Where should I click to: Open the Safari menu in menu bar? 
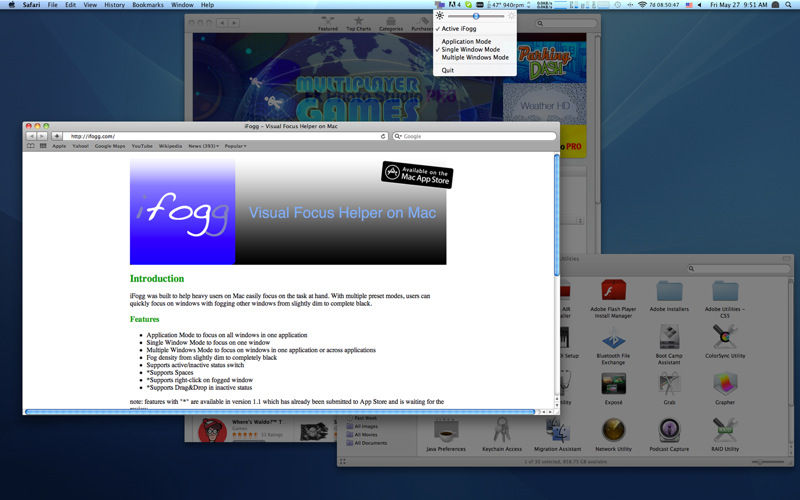pyautogui.click(x=31, y=5)
